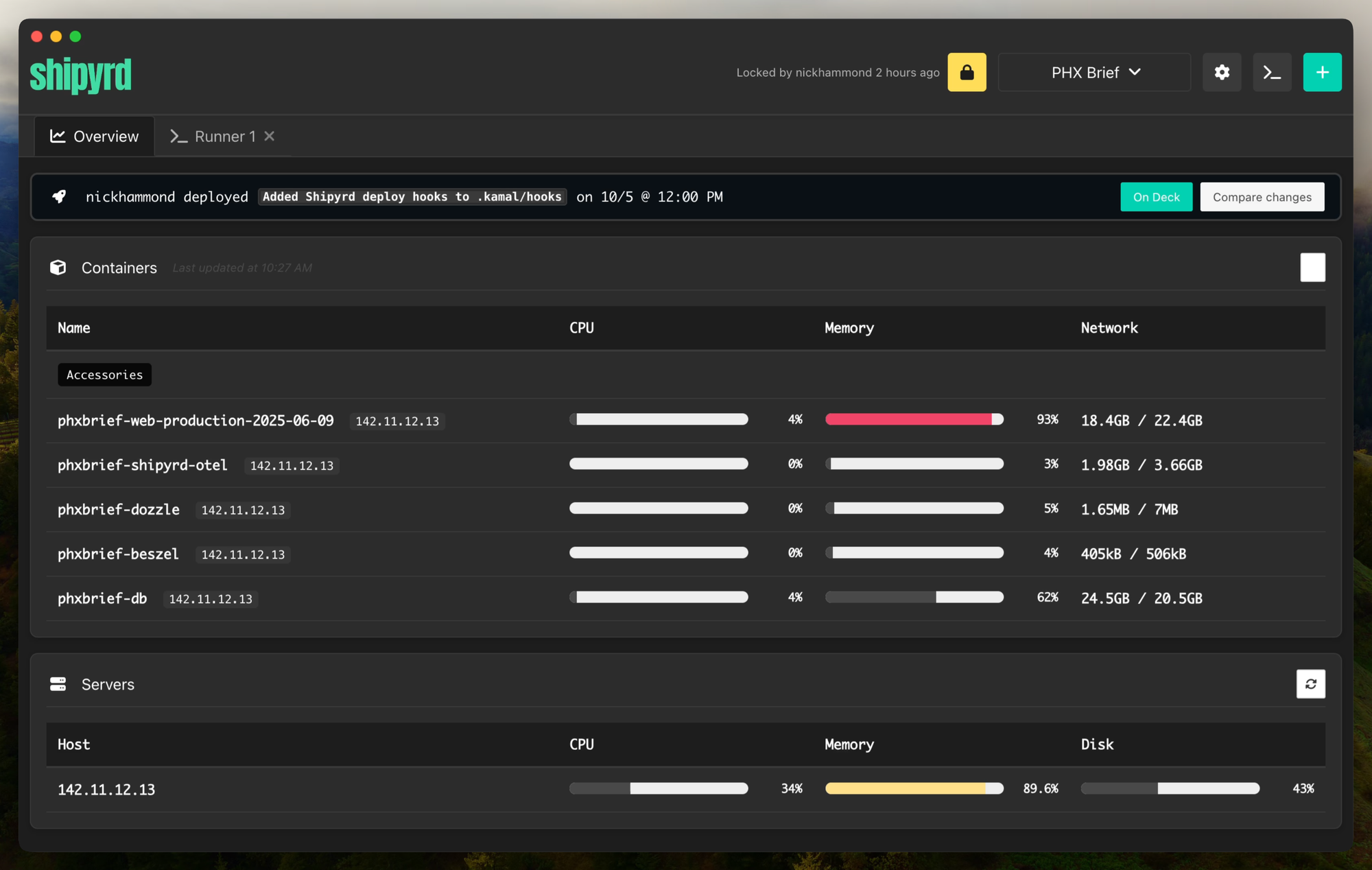Open terminal runner from header icon

[x=1272, y=72]
